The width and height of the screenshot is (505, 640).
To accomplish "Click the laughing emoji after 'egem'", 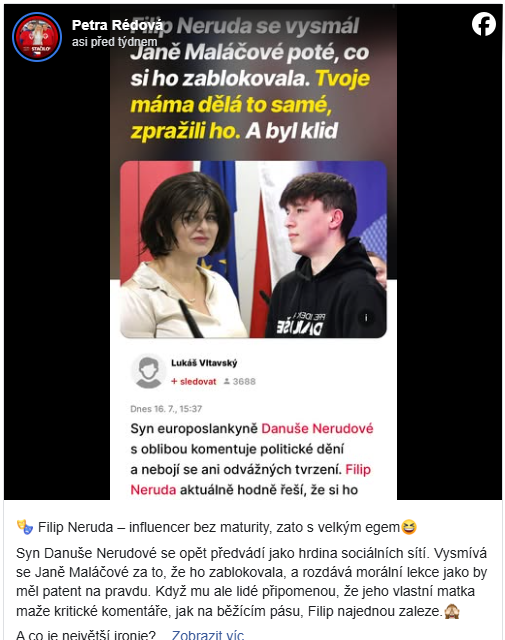I will 409,527.
